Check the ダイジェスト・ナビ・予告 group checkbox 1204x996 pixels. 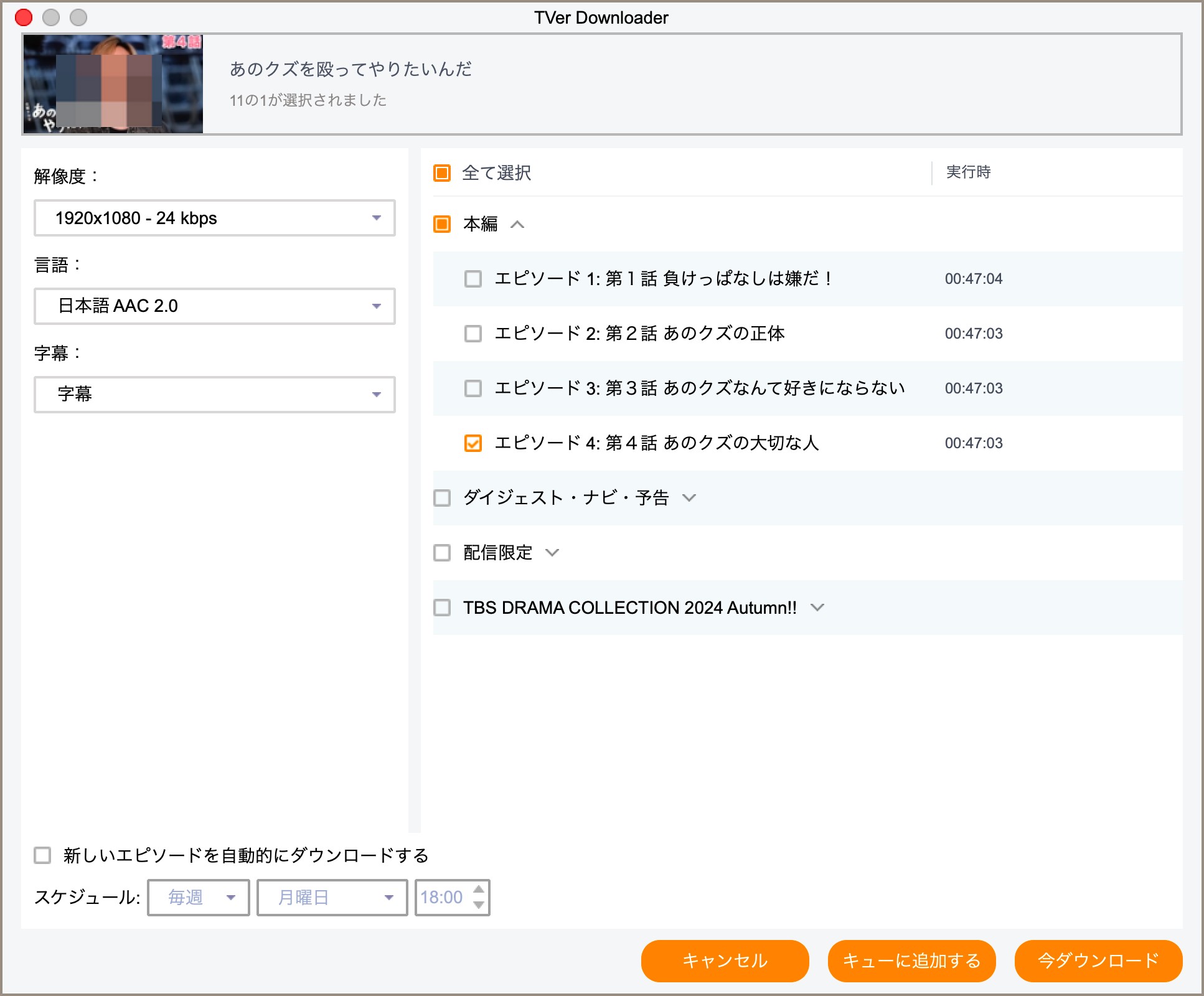442,498
